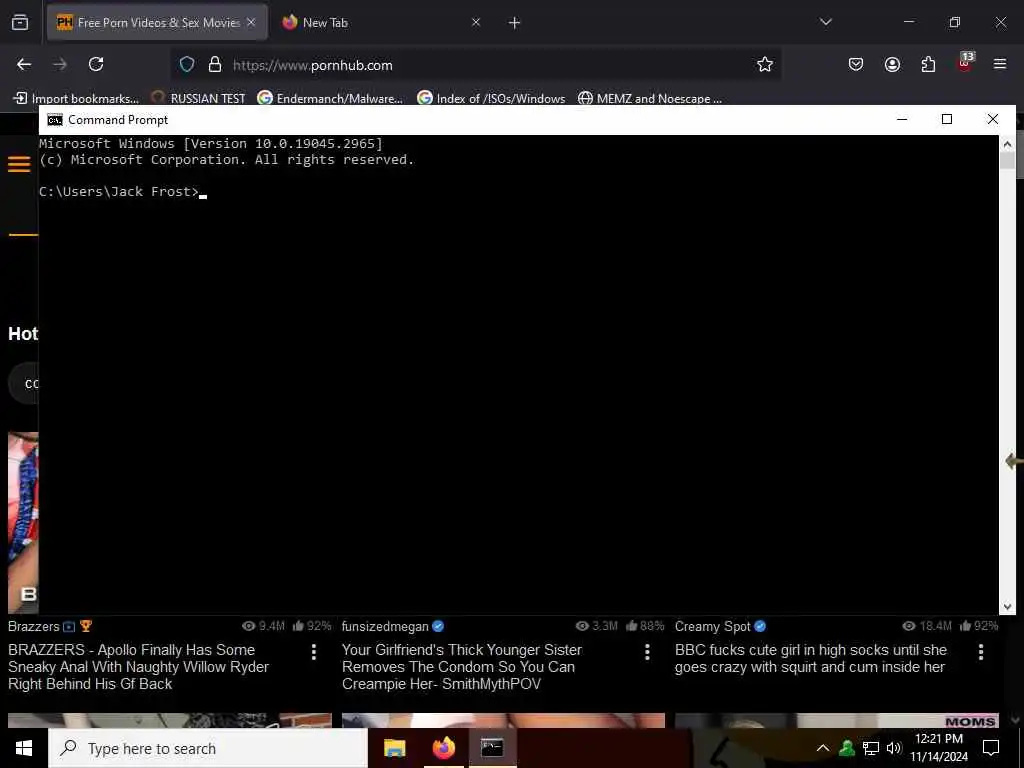Screen dimensions: 1024x768
Task: Open the volume speaker tray icon
Action: tap(894, 748)
